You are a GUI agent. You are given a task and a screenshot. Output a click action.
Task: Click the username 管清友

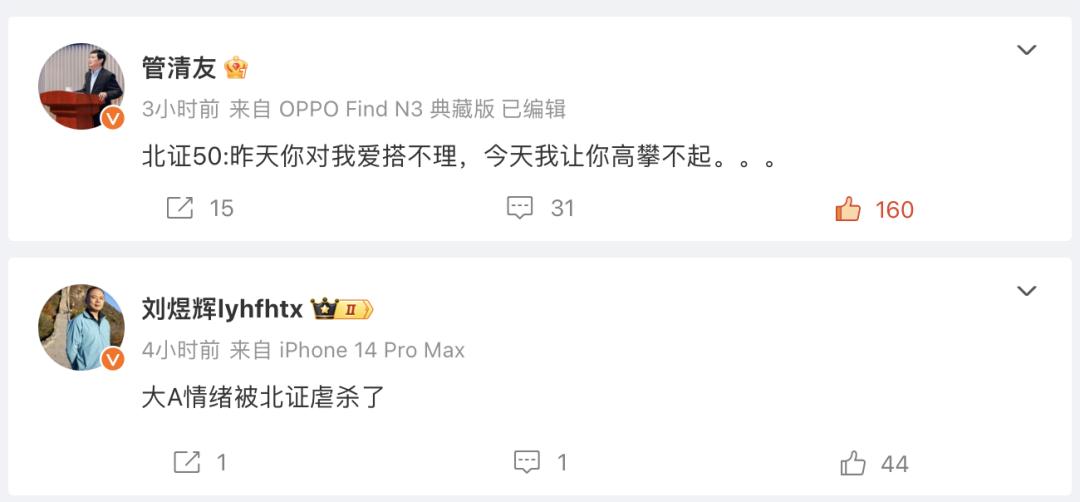tap(179, 68)
